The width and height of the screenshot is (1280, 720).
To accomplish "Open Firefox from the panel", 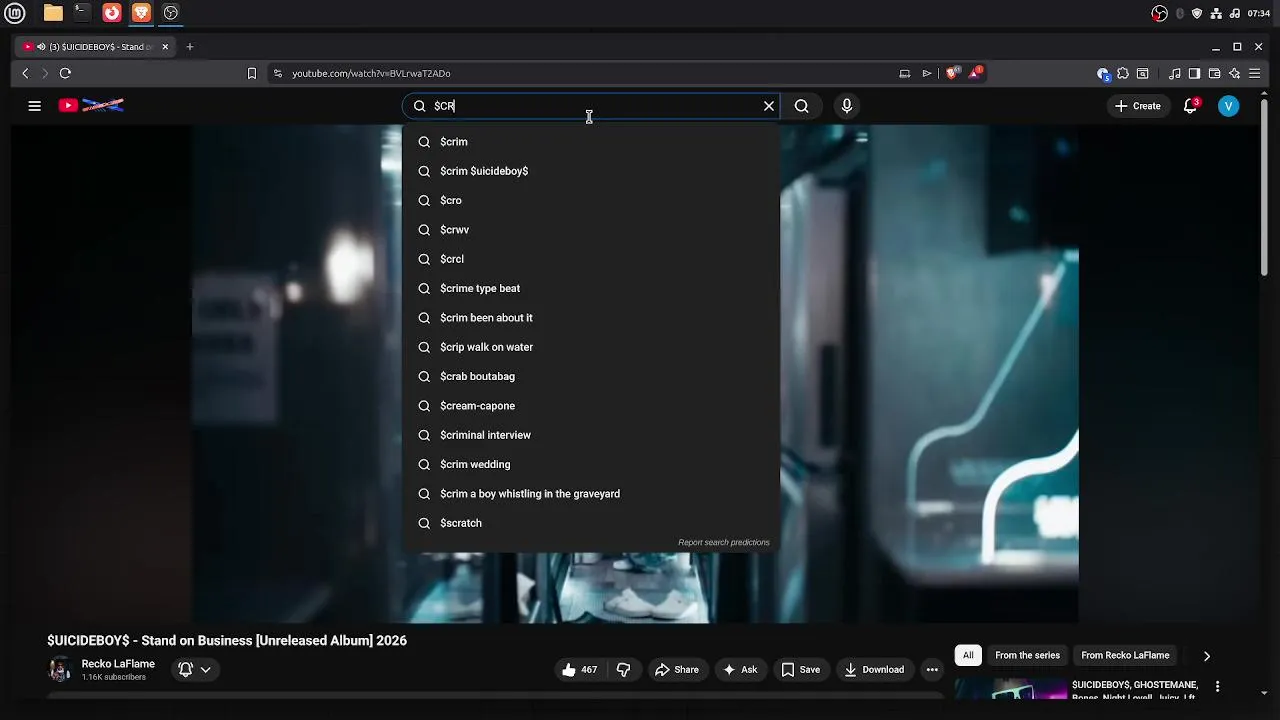I will click(x=112, y=13).
